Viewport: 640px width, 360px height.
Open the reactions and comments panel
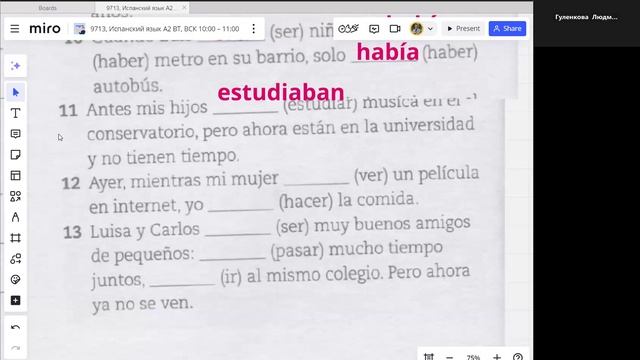(374, 29)
